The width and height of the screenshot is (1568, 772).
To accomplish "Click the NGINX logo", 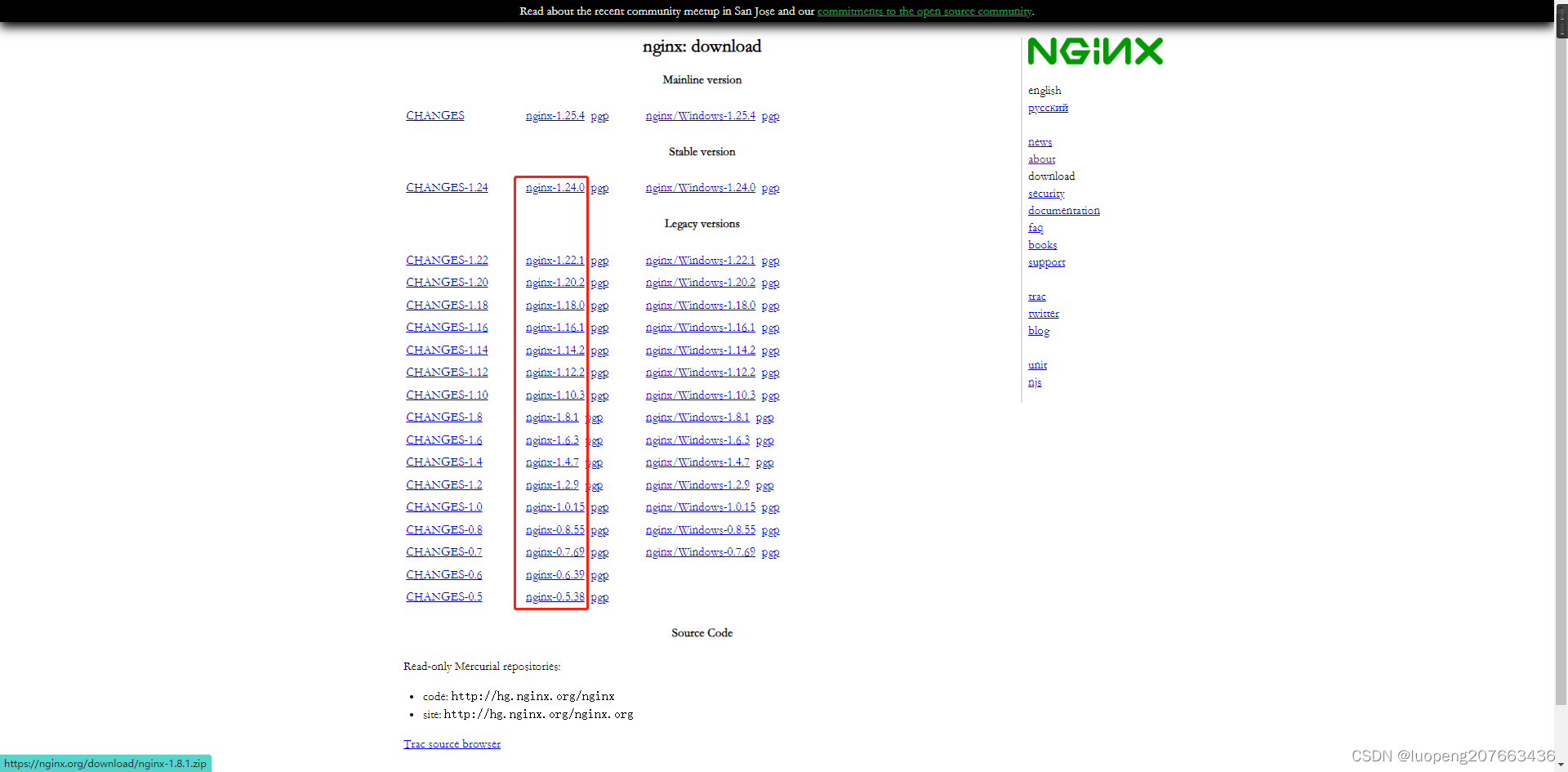I will point(1095,51).
